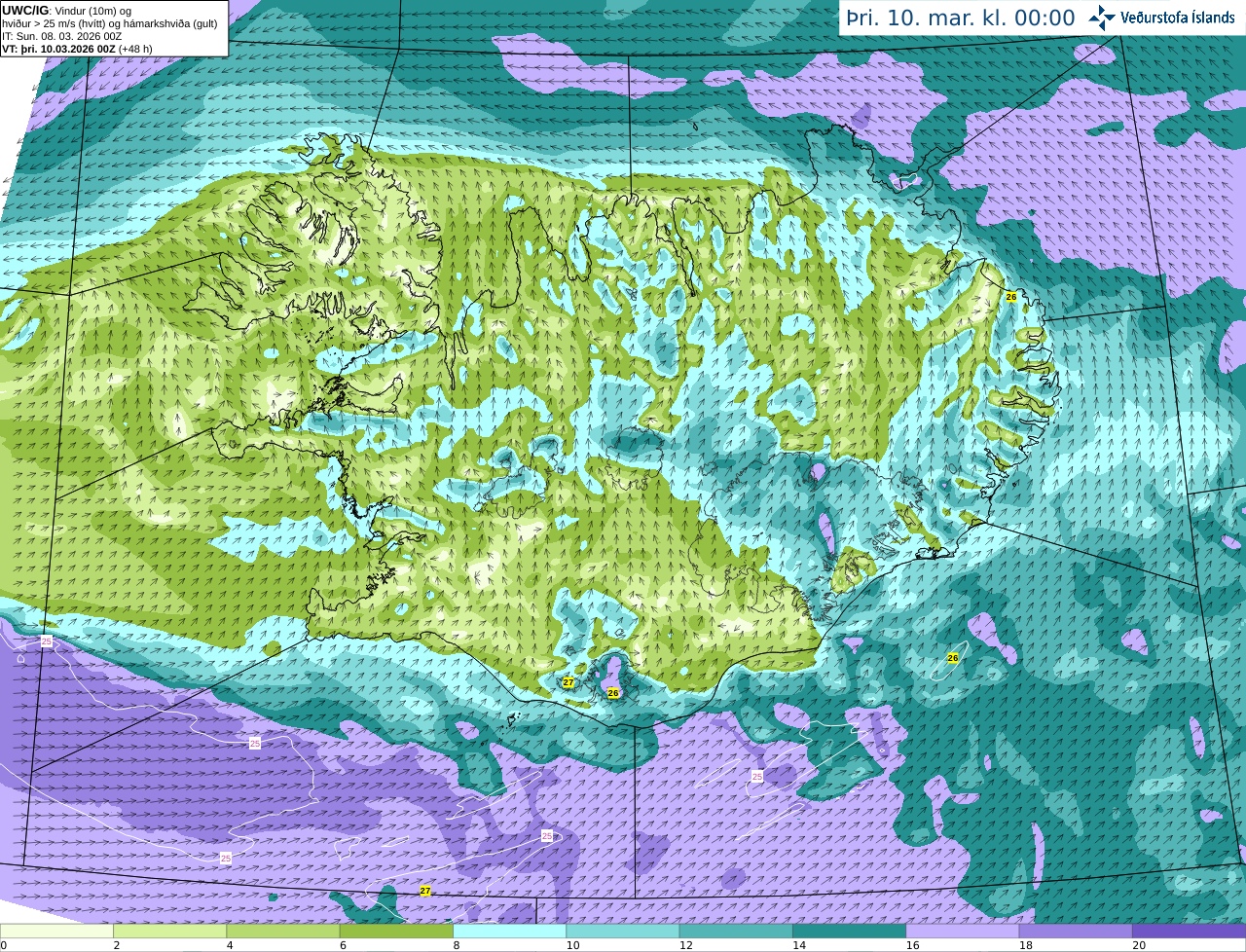
Task: Click the '6' value on the color scale
Action: [x=343, y=945]
